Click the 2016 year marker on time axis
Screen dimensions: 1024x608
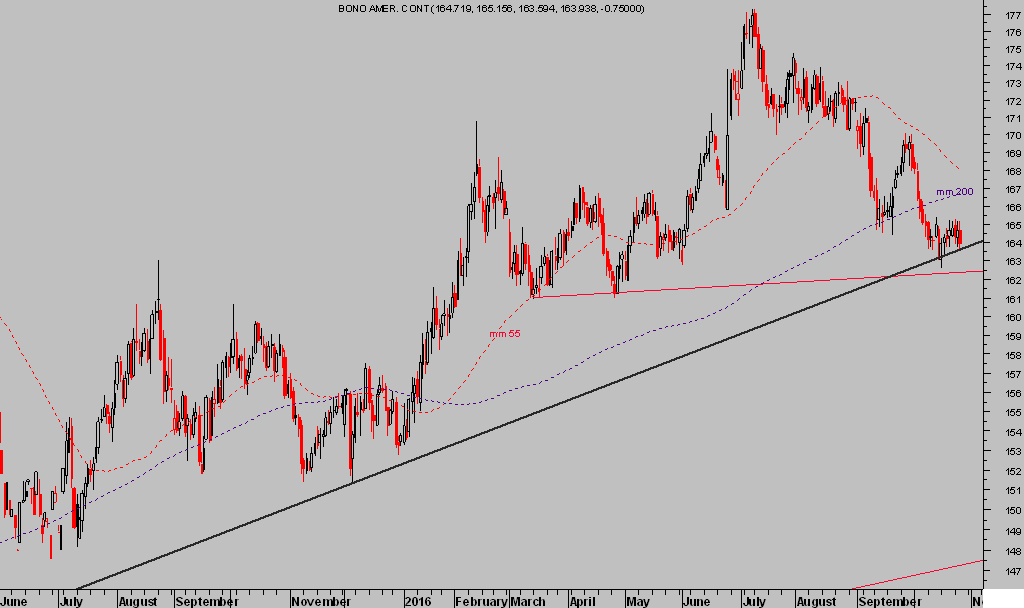coord(417,603)
